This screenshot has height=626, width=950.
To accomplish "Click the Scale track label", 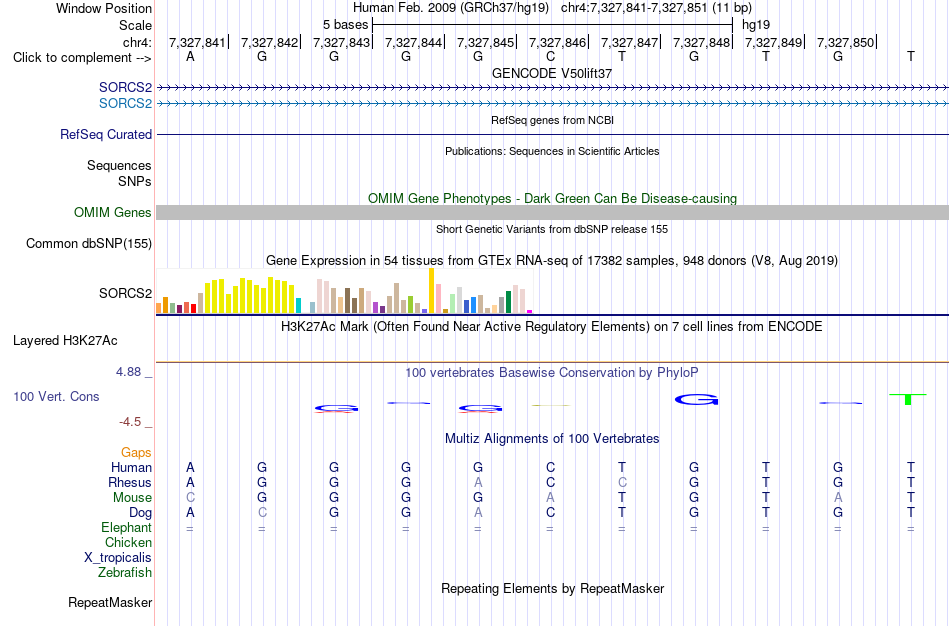I will click(x=135, y=25).
